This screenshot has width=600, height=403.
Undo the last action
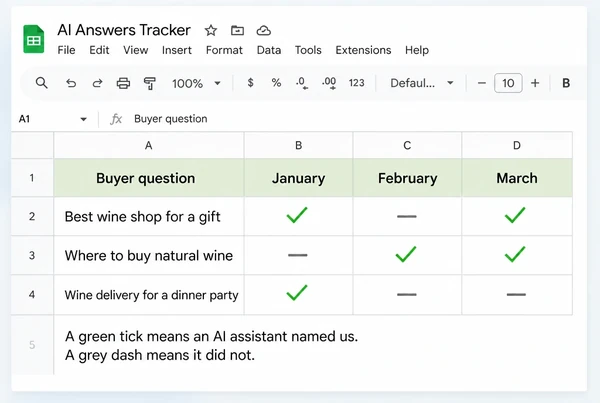click(71, 83)
